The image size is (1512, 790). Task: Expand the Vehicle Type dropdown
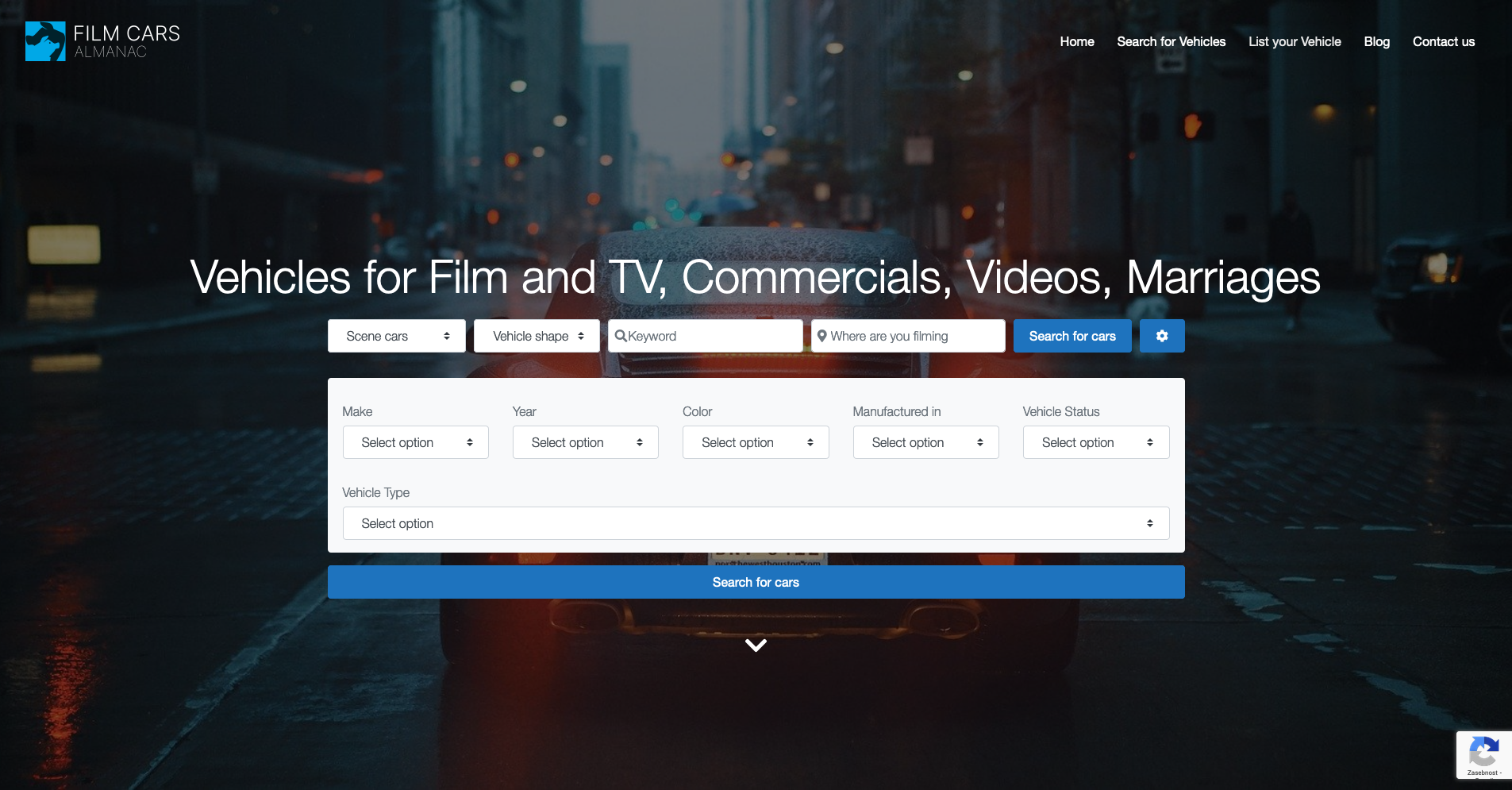(755, 523)
